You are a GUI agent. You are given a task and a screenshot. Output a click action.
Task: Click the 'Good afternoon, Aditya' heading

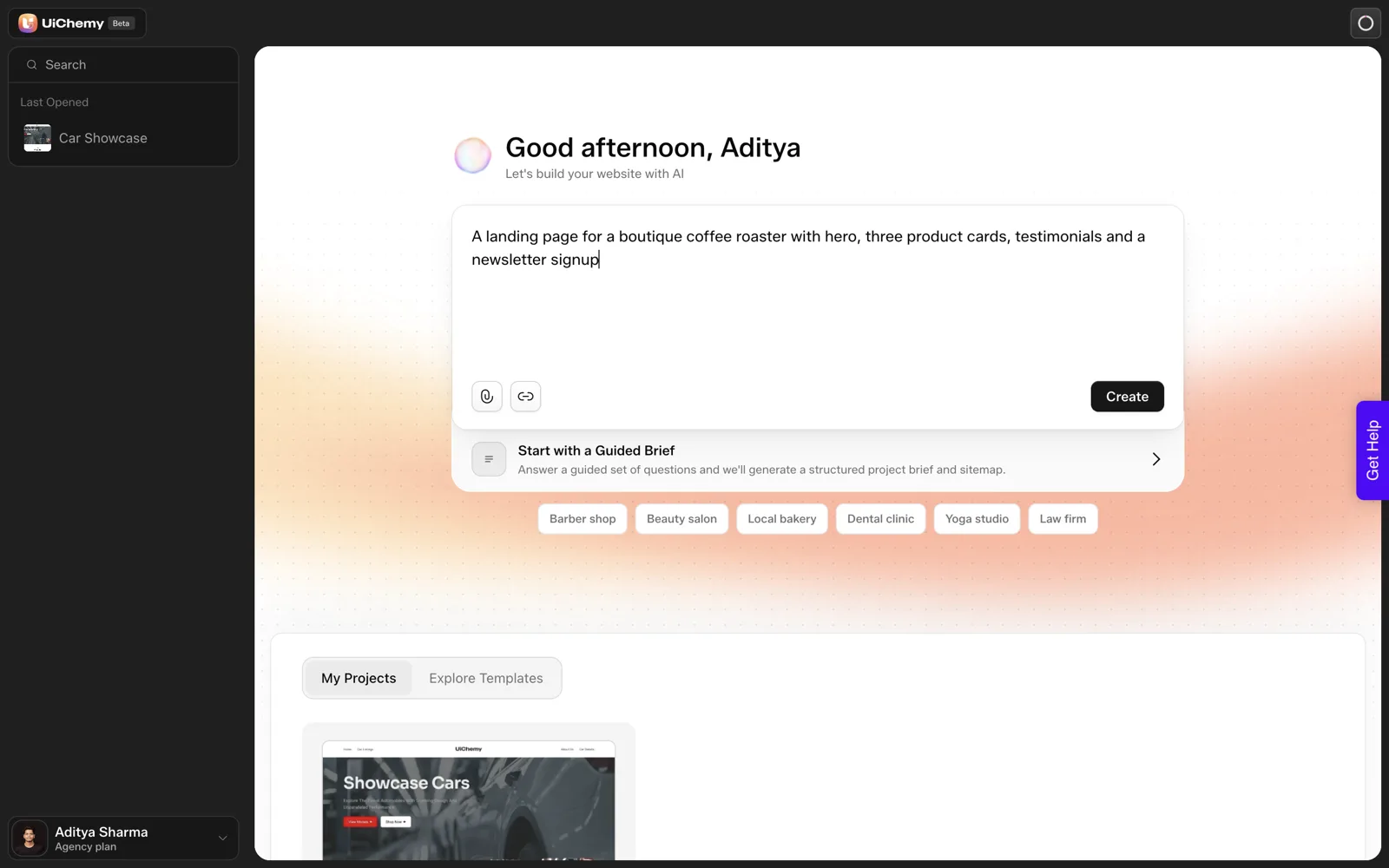[x=653, y=148]
